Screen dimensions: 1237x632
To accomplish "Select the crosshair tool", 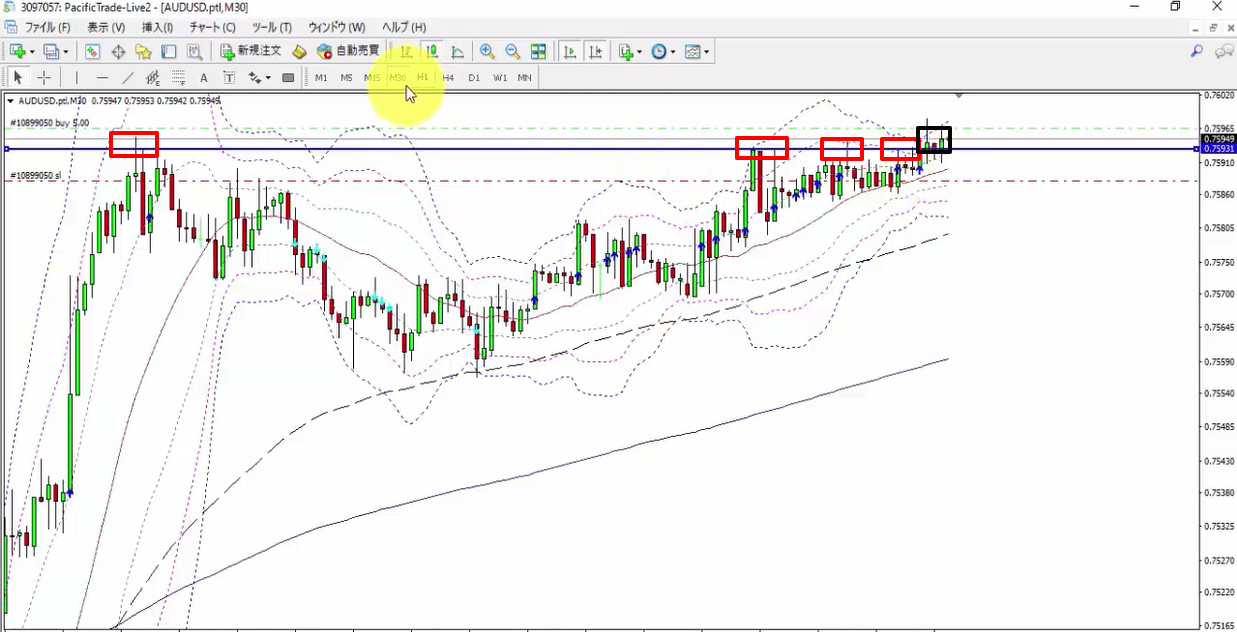I will pos(45,77).
